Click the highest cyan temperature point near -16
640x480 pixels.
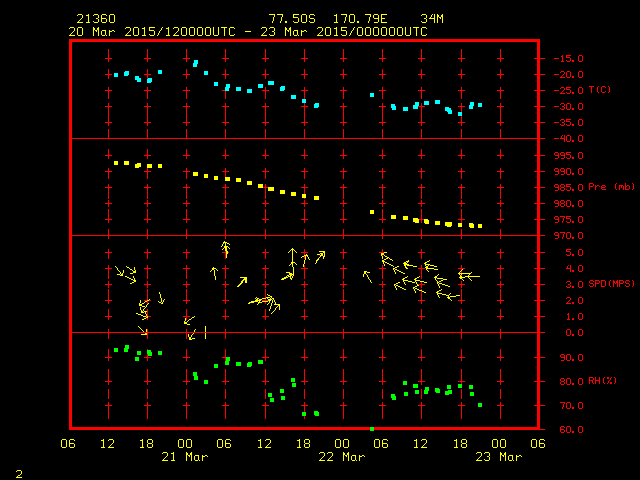[196, 63]
